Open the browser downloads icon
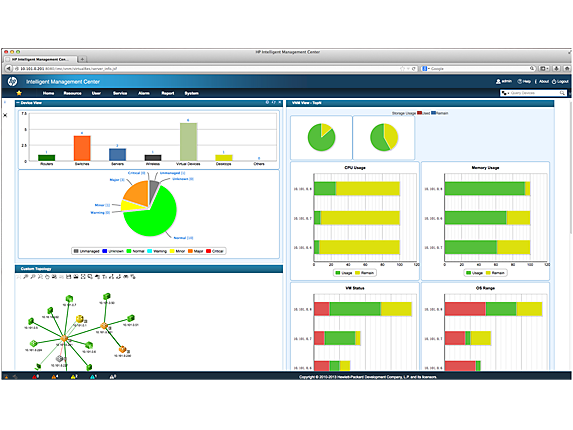 pyautogui.click(x=556, y=68)
